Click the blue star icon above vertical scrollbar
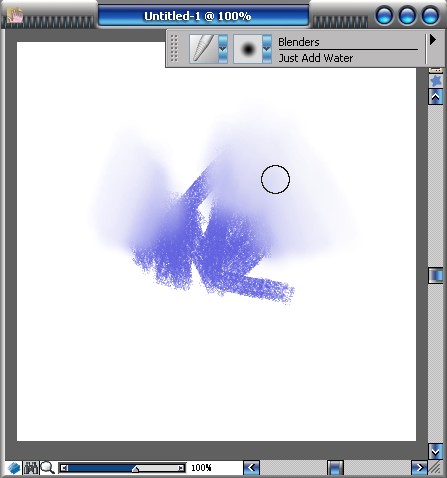This screenshot has height=478, width=447. (435, 81)
